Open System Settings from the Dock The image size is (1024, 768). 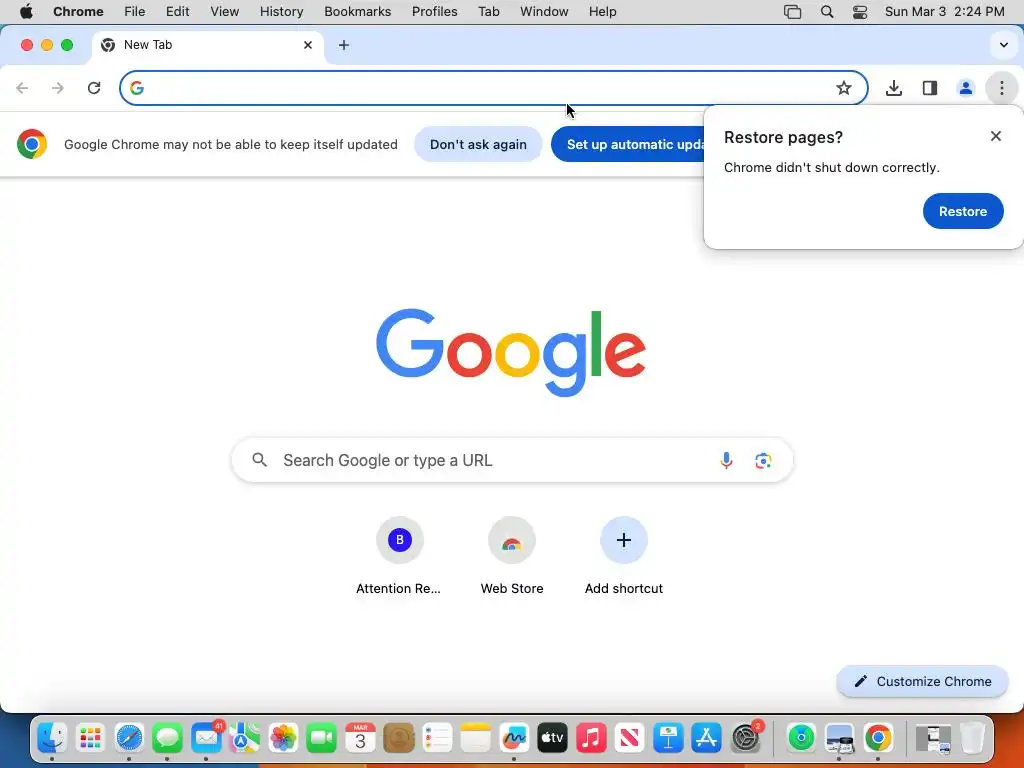point(745,738)
